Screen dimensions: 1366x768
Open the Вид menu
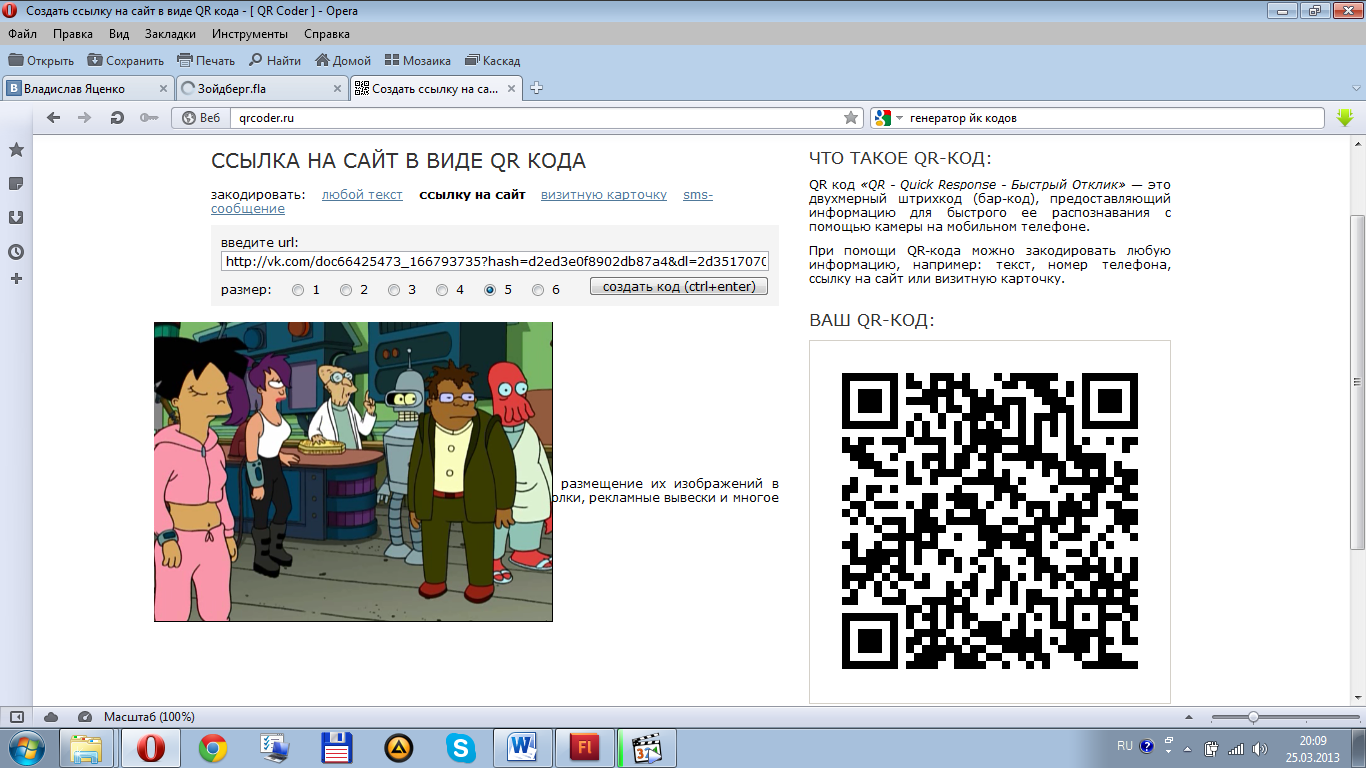coord(119,33)
